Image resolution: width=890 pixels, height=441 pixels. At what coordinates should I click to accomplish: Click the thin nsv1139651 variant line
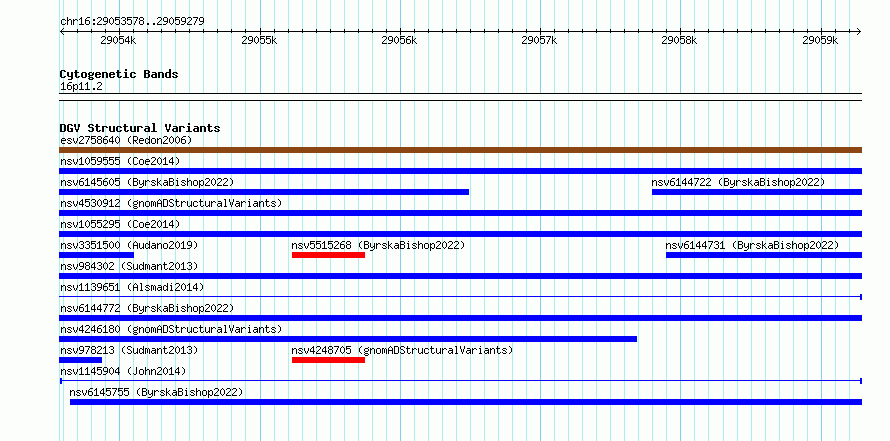coord(460,297)
